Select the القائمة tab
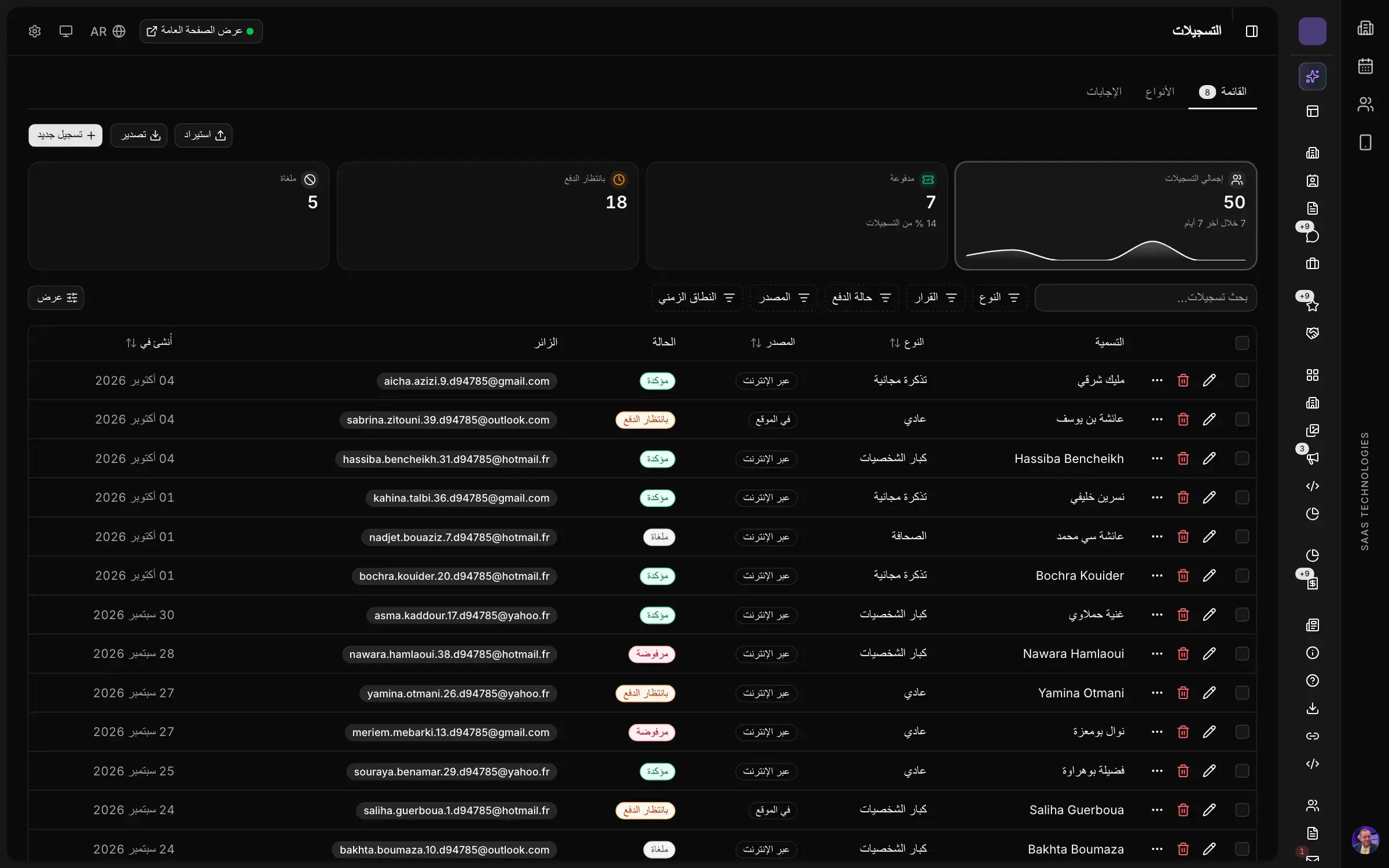Image resolution: width=1389 pixels, height=868 pixels. (1222, 91)
